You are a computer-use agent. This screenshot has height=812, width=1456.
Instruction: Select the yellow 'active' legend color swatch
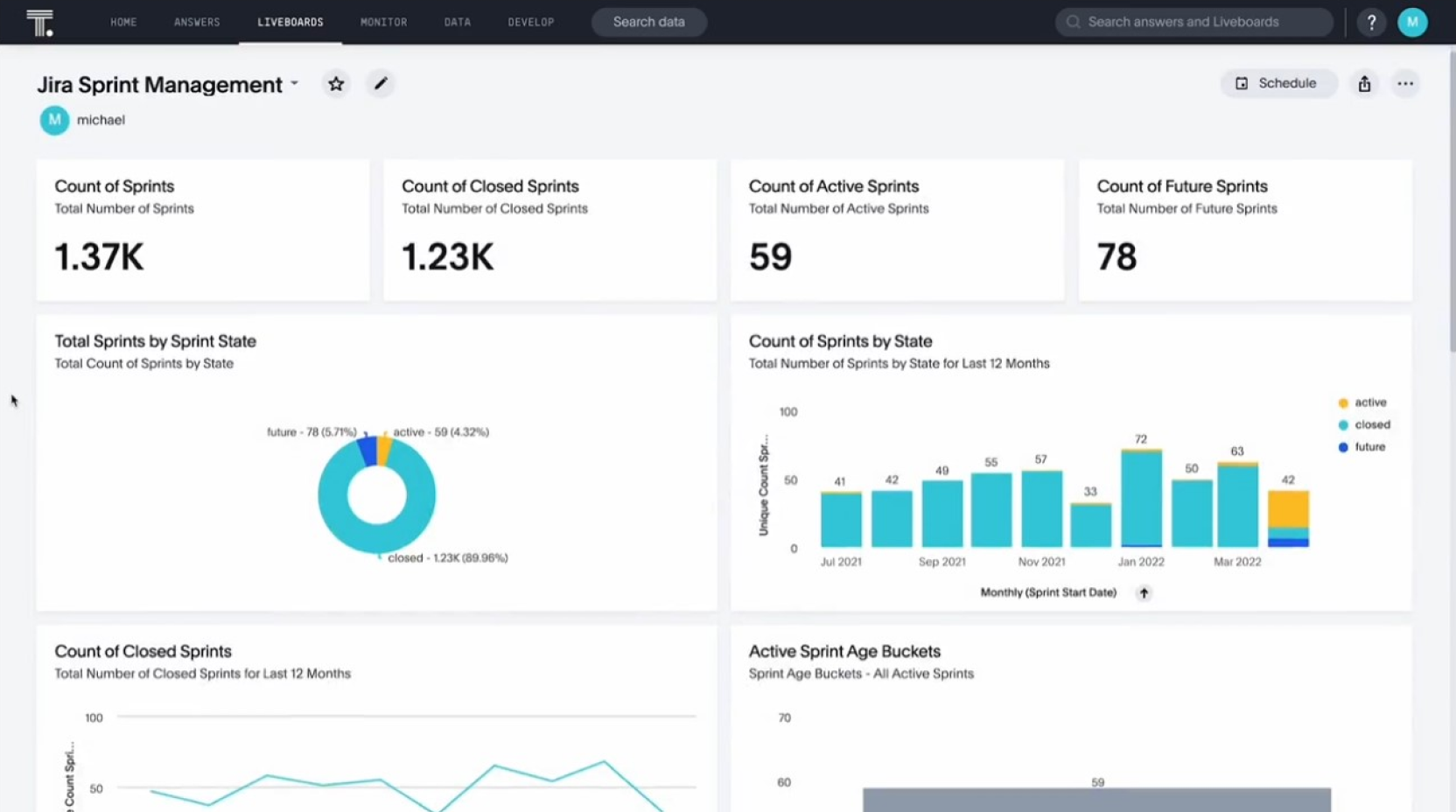coord(1342,402)
